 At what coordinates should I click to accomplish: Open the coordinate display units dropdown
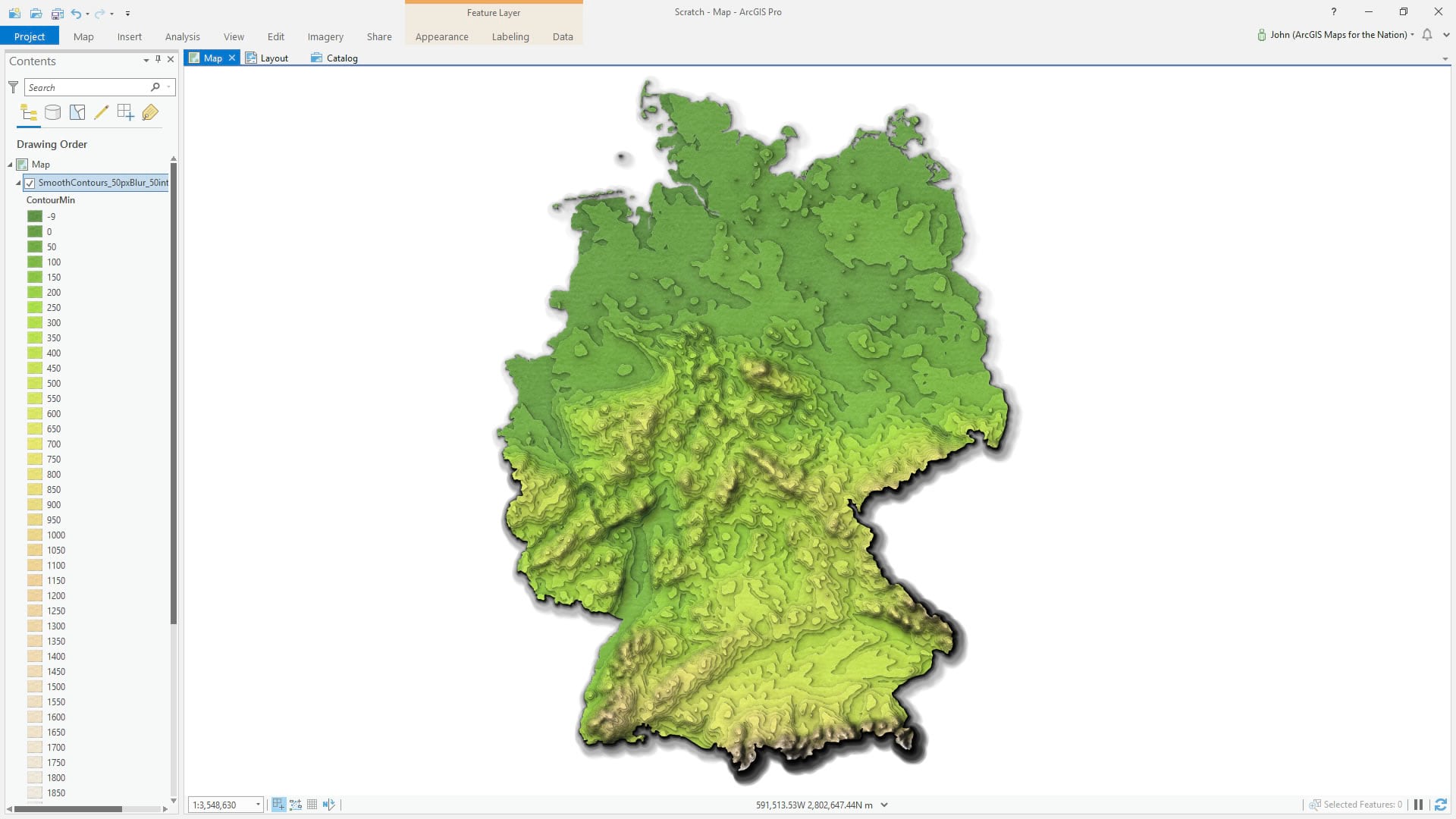884,805
